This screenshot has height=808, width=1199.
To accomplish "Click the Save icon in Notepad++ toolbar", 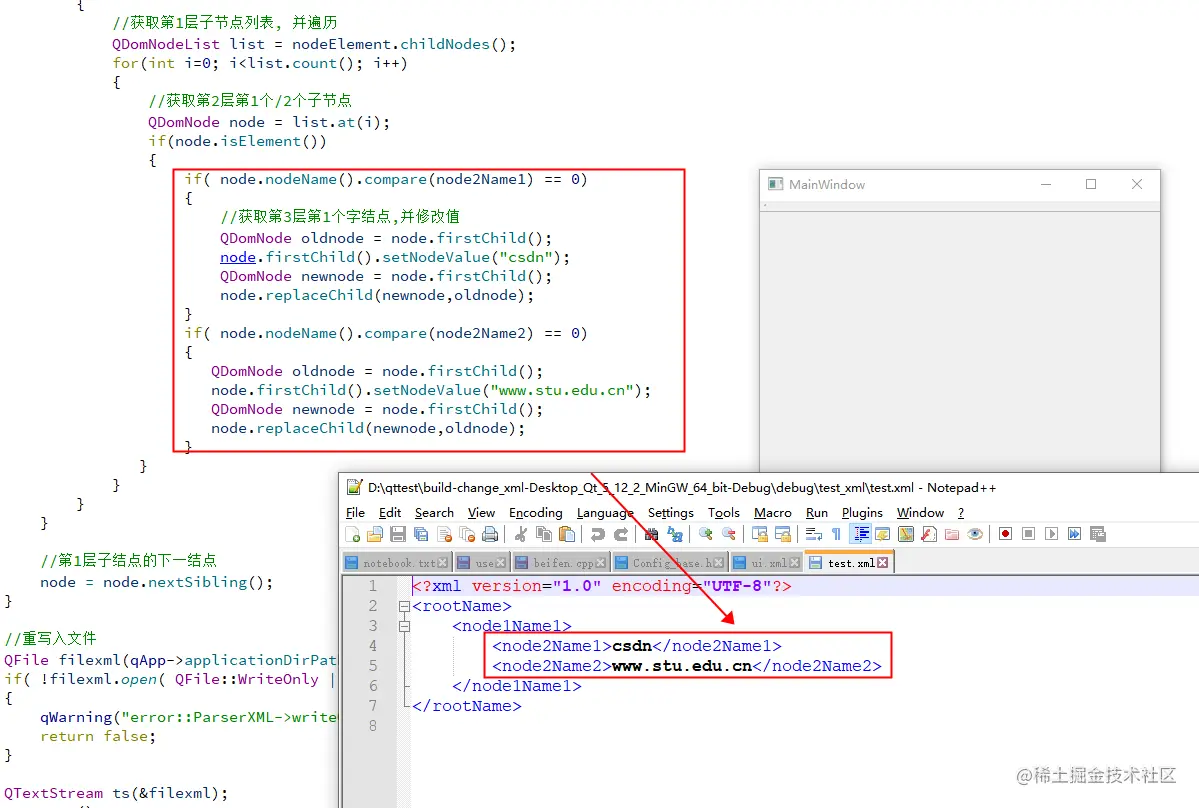I will tap(398, 534).
